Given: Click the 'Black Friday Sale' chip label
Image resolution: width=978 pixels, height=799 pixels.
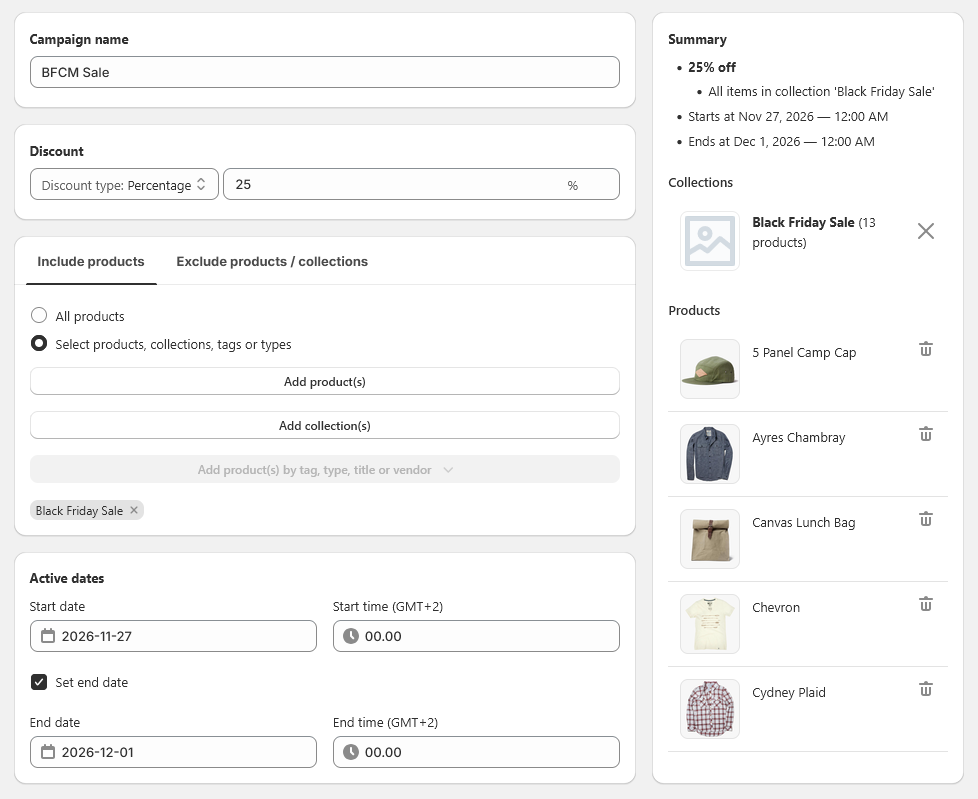Looking at the screenshot, I should (79, 511).
